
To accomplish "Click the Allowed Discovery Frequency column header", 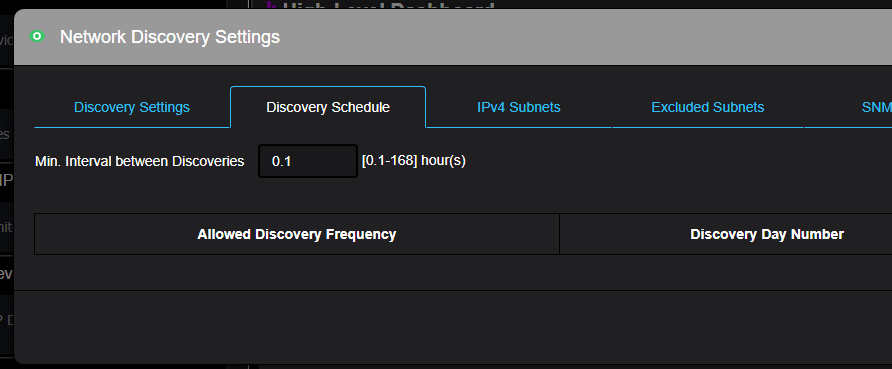I will pos(296,234).
